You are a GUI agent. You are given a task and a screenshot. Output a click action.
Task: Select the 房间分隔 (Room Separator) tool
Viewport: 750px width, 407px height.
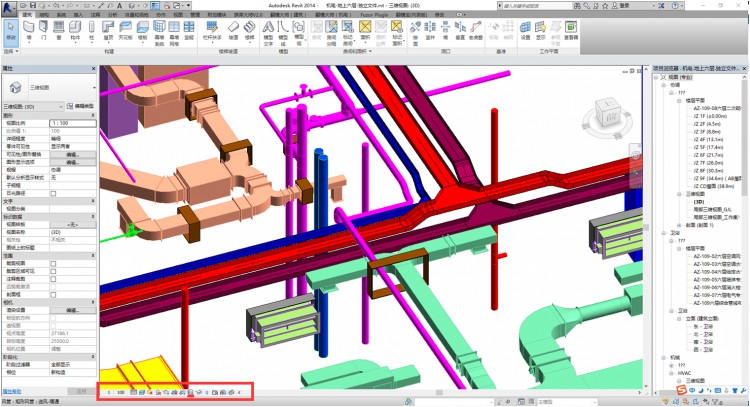331,33
